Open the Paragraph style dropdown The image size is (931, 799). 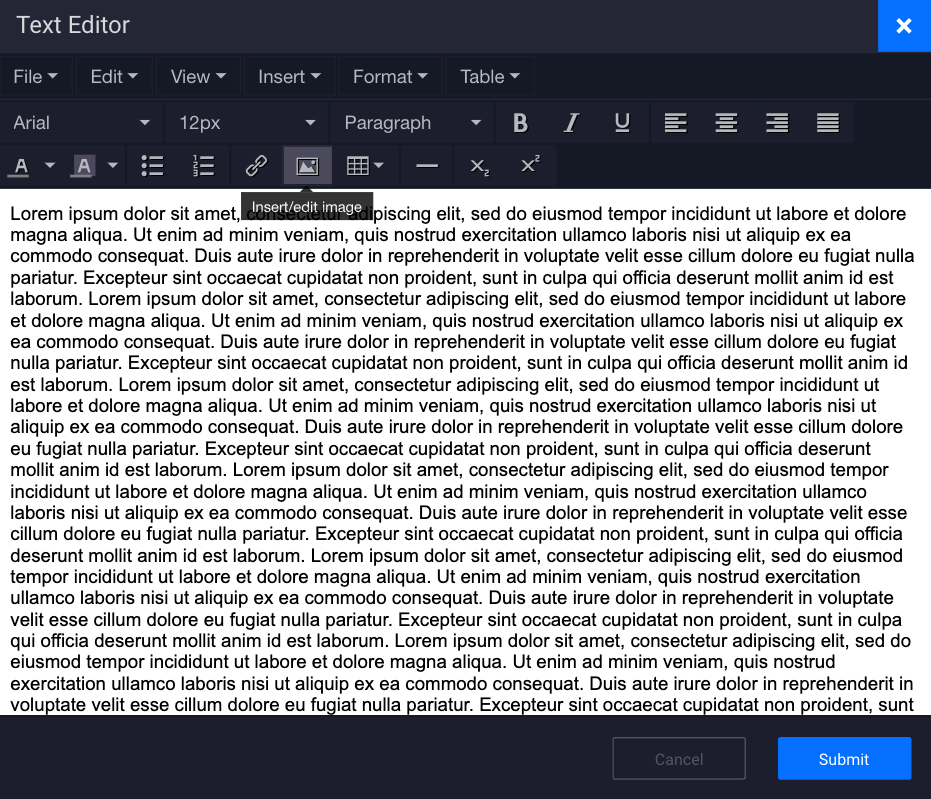coord(412,121)
